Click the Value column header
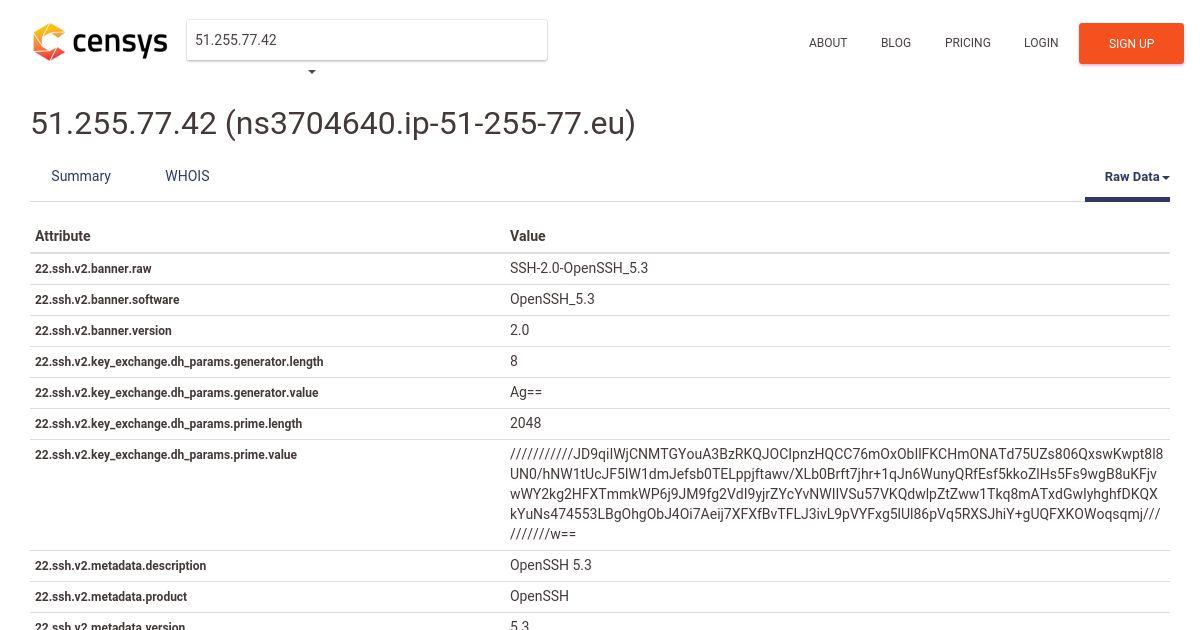 [528, 236]
